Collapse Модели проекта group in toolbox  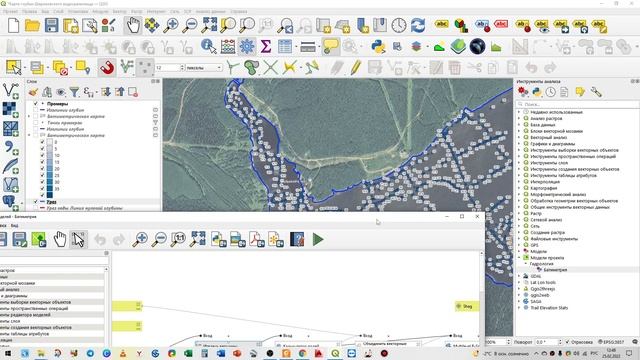[520, 258]
